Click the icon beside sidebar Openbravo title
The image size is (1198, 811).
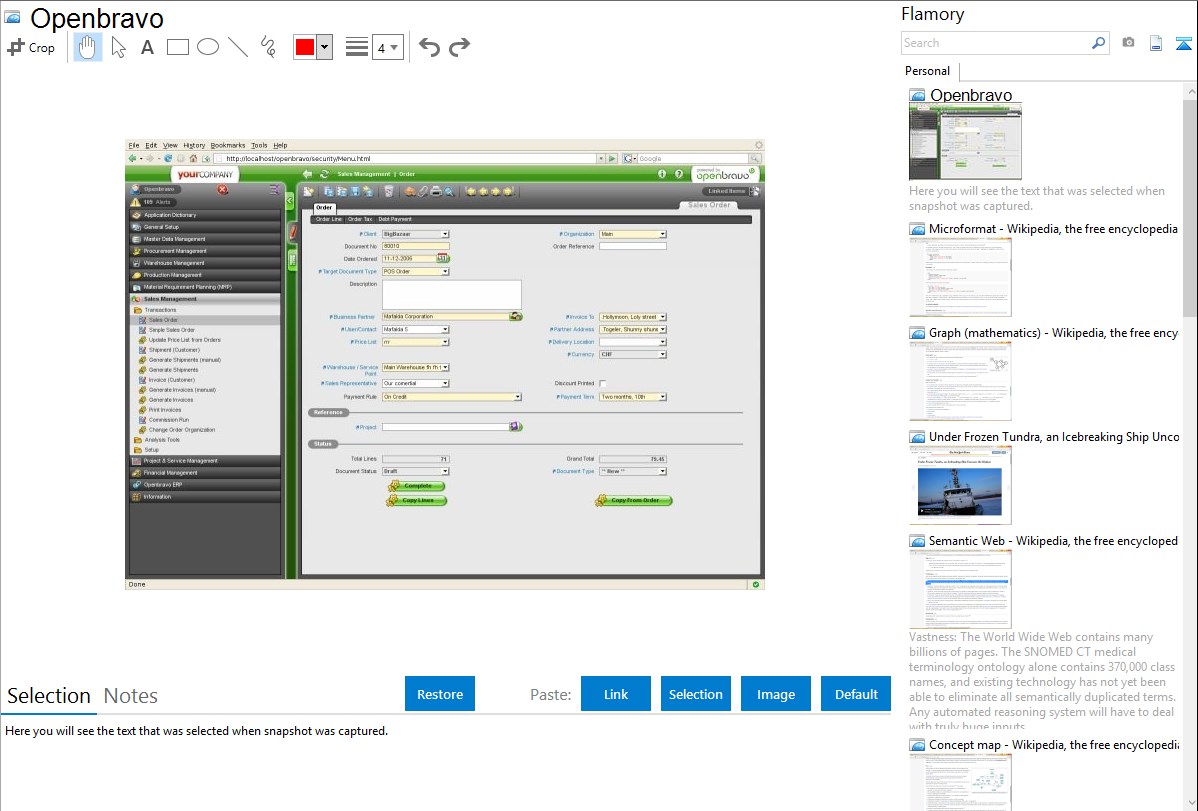click(x=917, y=96)
